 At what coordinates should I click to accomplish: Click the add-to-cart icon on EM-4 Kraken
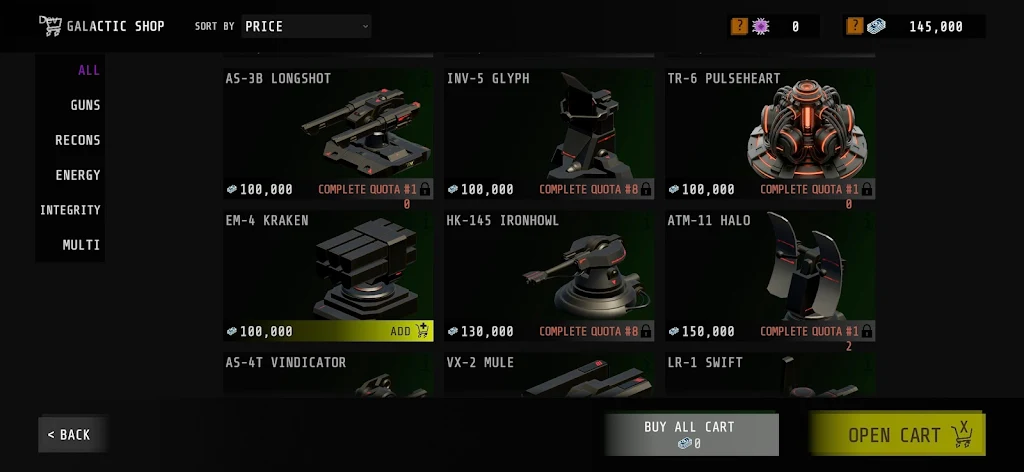(422, 330)
